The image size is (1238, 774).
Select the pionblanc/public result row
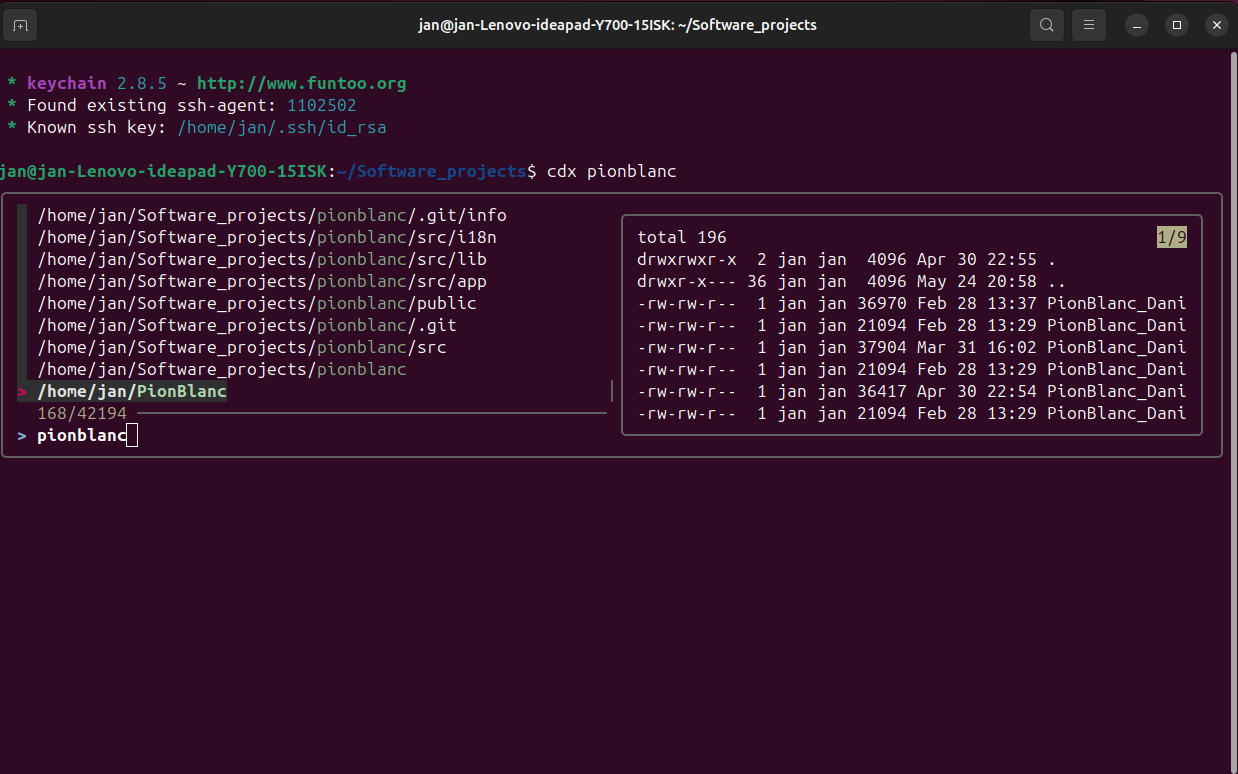tap(257, 303)
